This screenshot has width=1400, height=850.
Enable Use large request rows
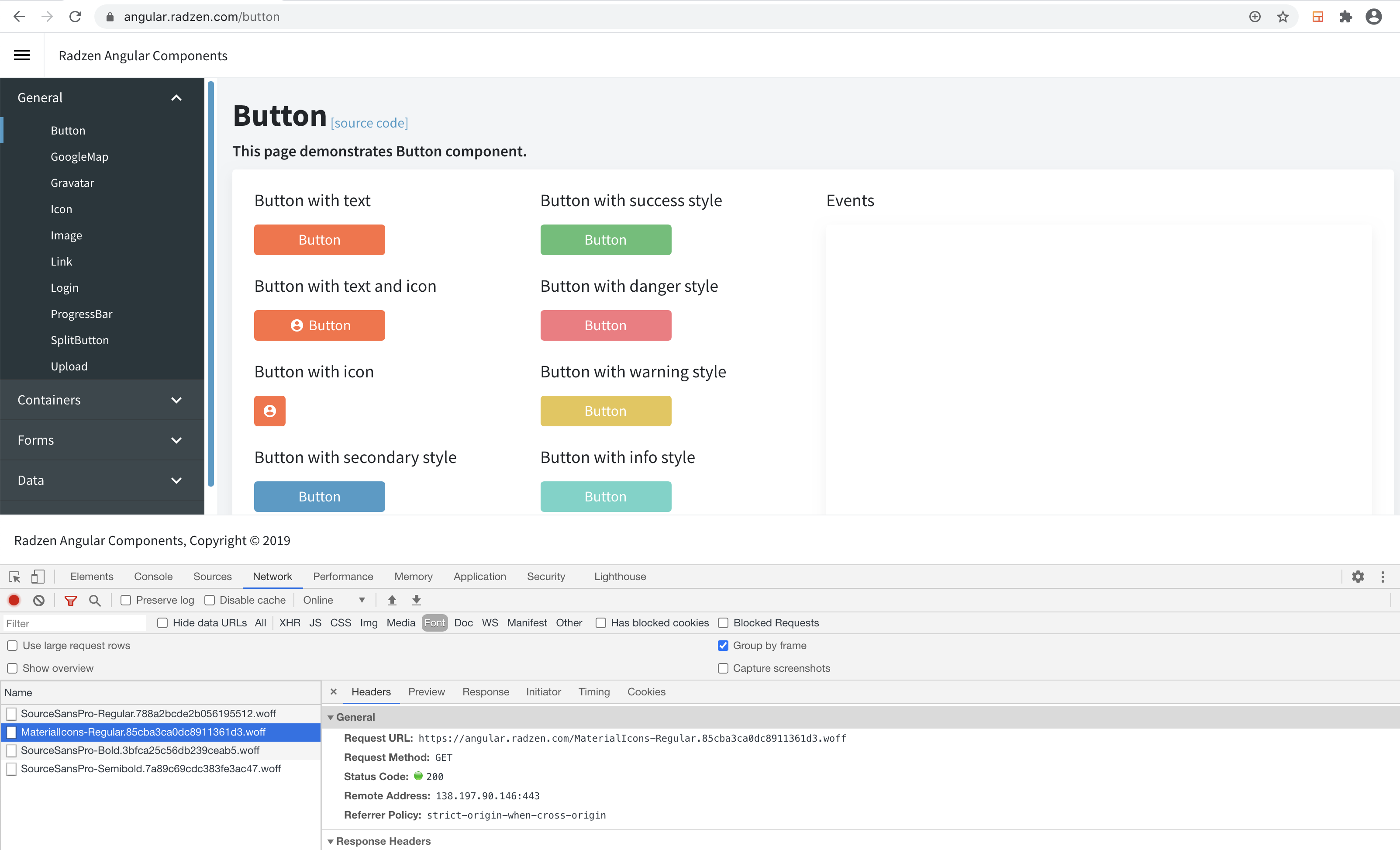pyautogui.click(x=12, y=646)
